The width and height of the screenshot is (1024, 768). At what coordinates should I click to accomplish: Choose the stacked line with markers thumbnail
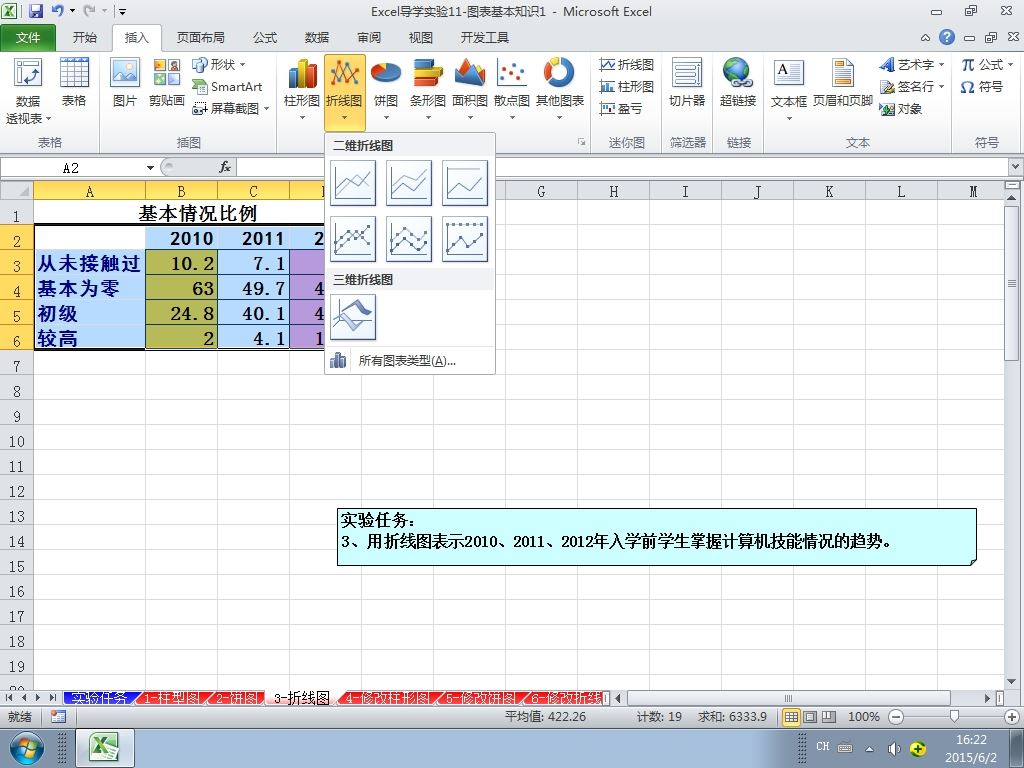[409, 239]
